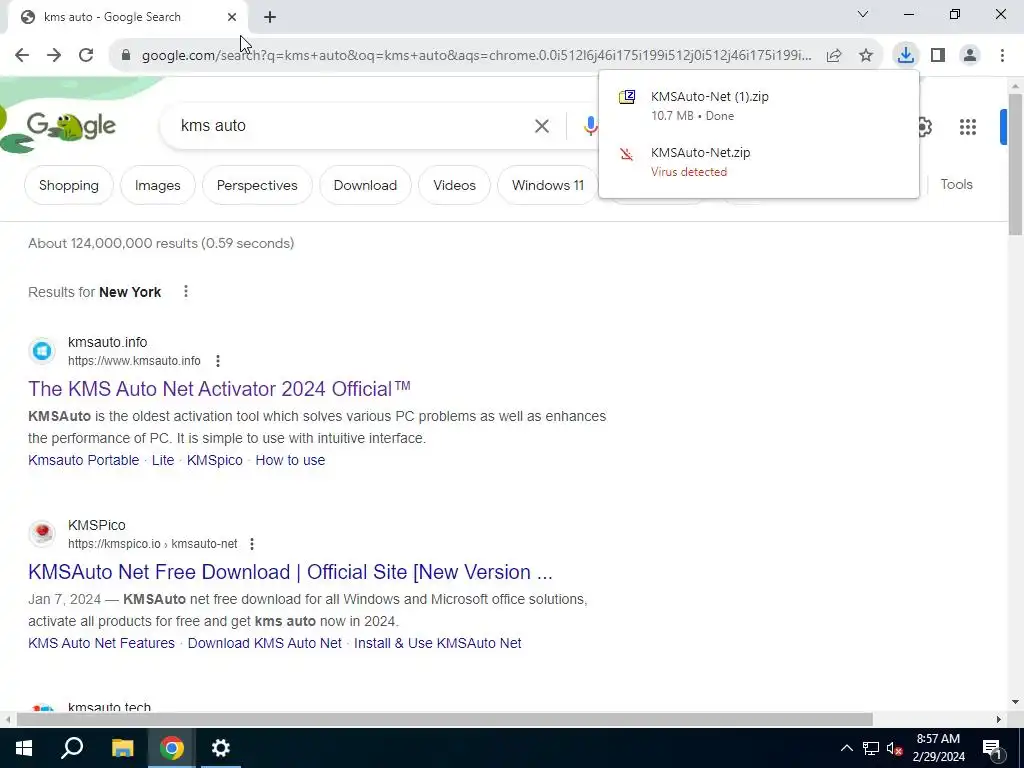
Task: Click the KMSPico site favicon
Action: tap(42, 534)
